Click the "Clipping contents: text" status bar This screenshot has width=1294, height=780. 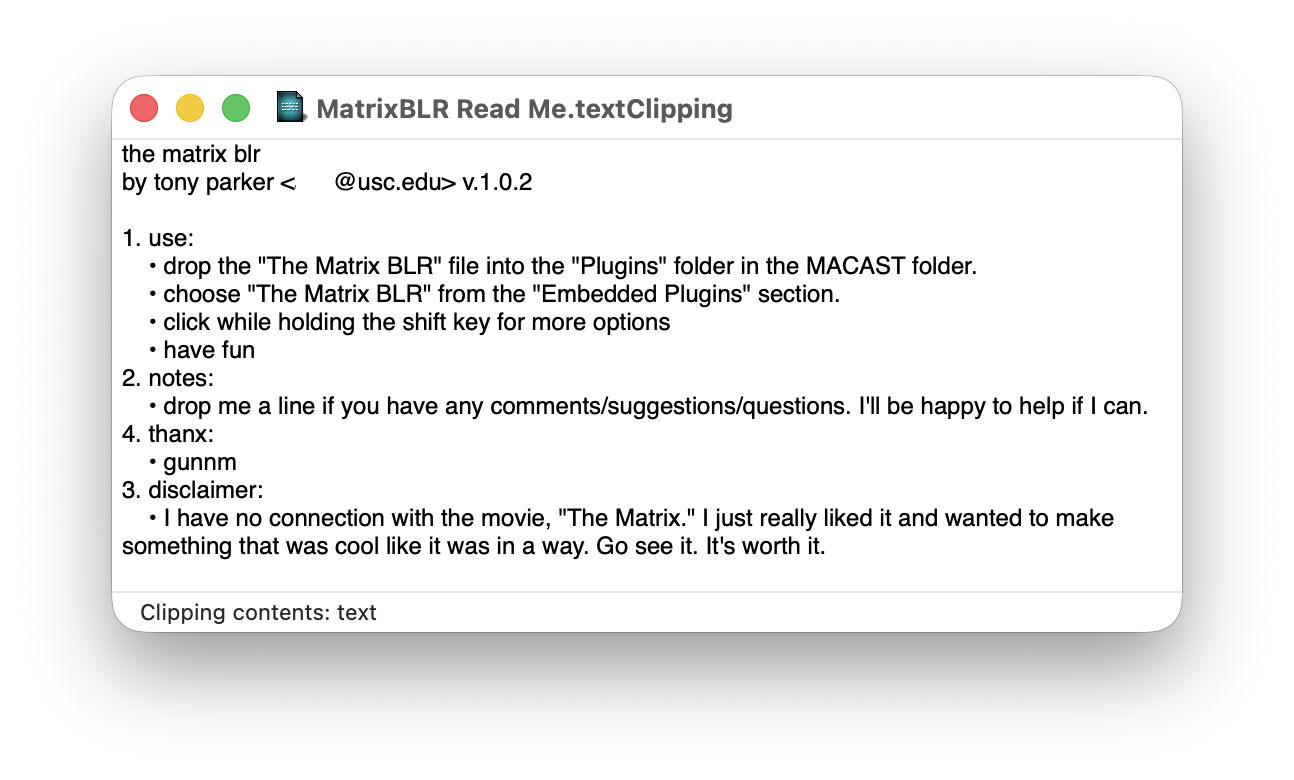point(258,612)
